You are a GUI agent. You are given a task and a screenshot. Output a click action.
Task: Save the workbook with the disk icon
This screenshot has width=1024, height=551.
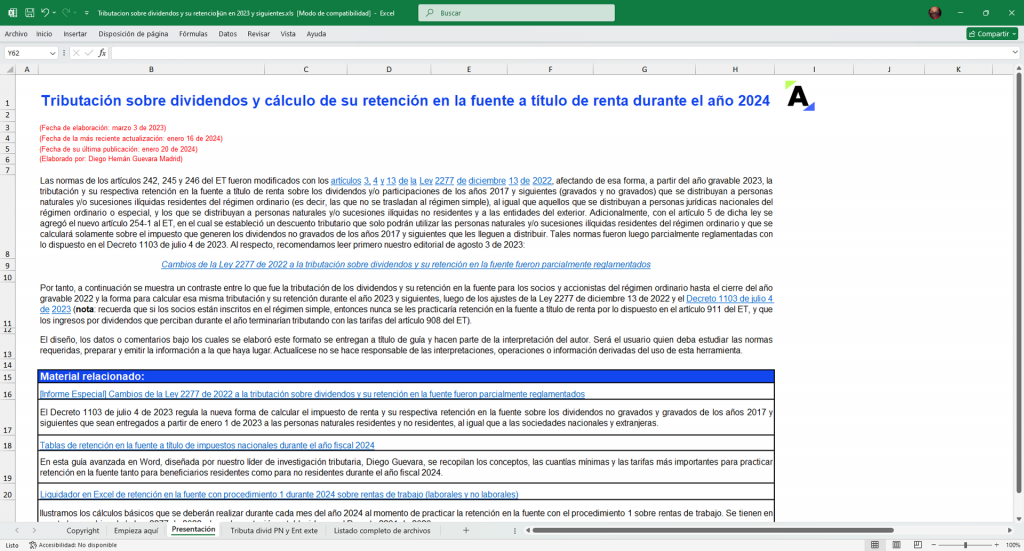pyautogui.click(x=29, y=12)
